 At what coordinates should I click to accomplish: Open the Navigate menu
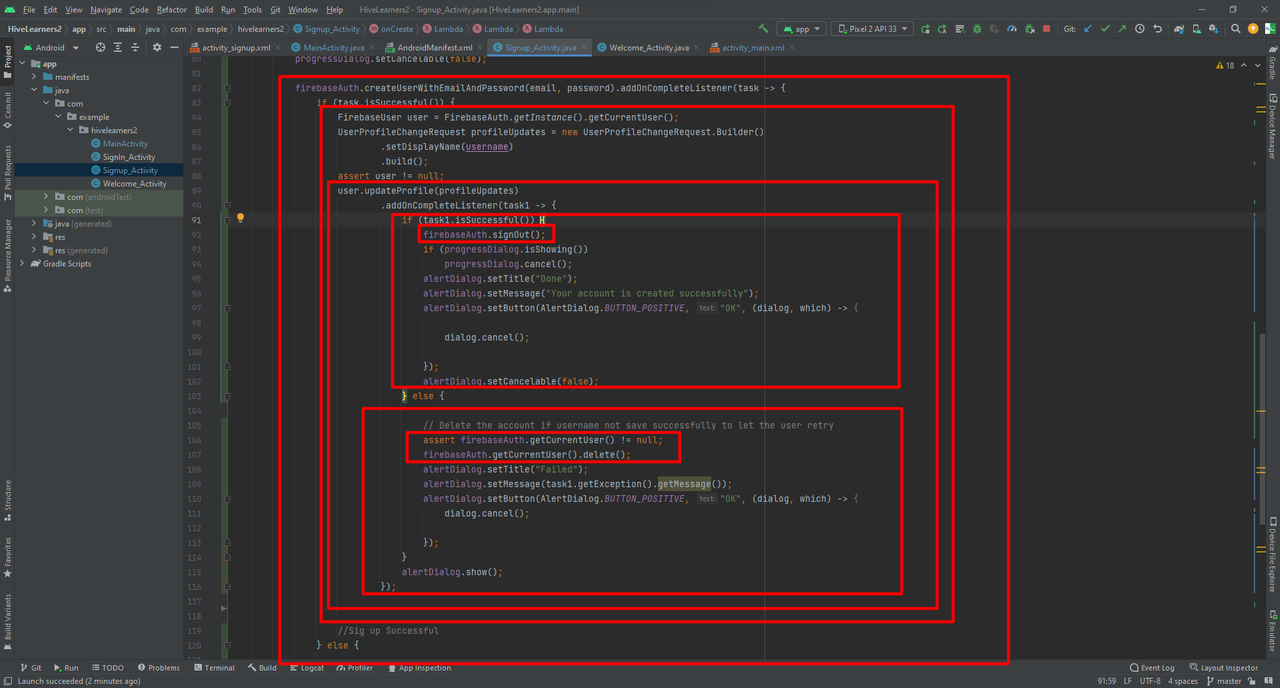(x=106, y=9)
